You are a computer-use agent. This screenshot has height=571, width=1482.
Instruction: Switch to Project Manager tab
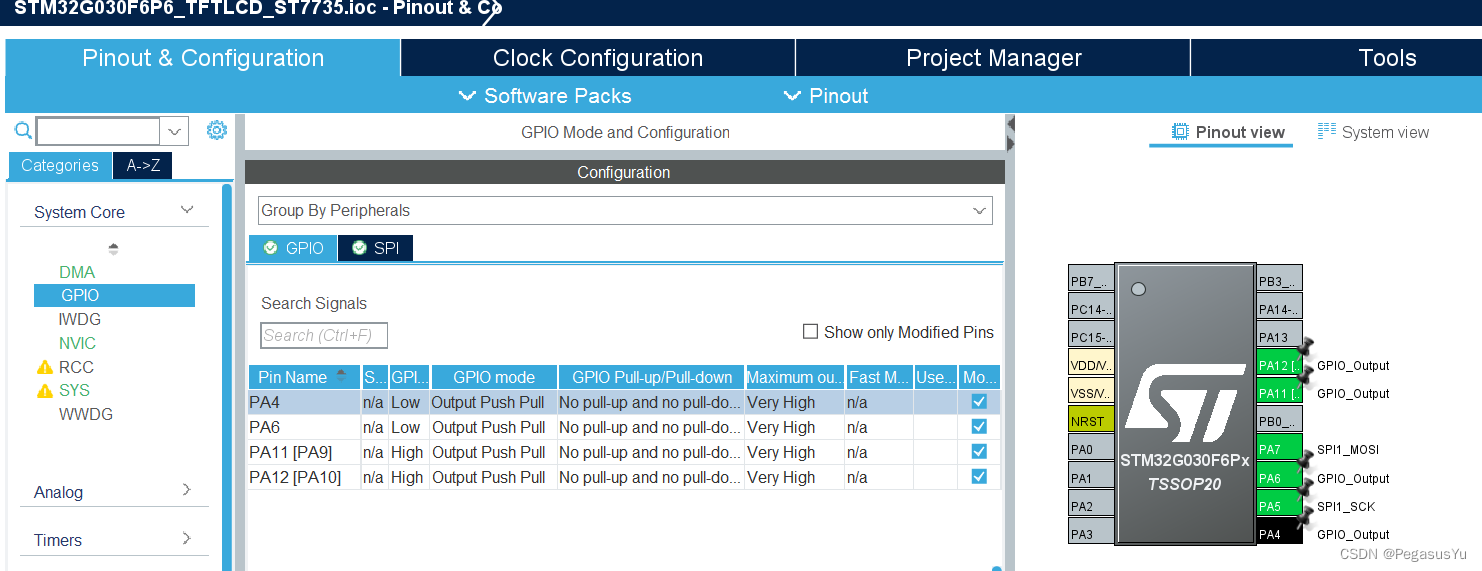993,58
